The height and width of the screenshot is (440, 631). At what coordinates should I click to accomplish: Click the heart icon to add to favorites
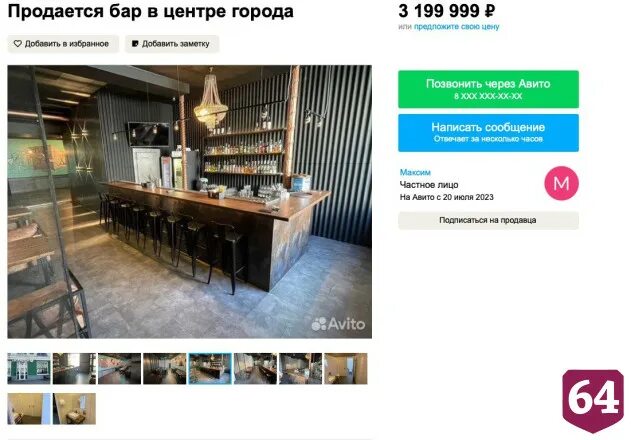click(x=17, y=43)
